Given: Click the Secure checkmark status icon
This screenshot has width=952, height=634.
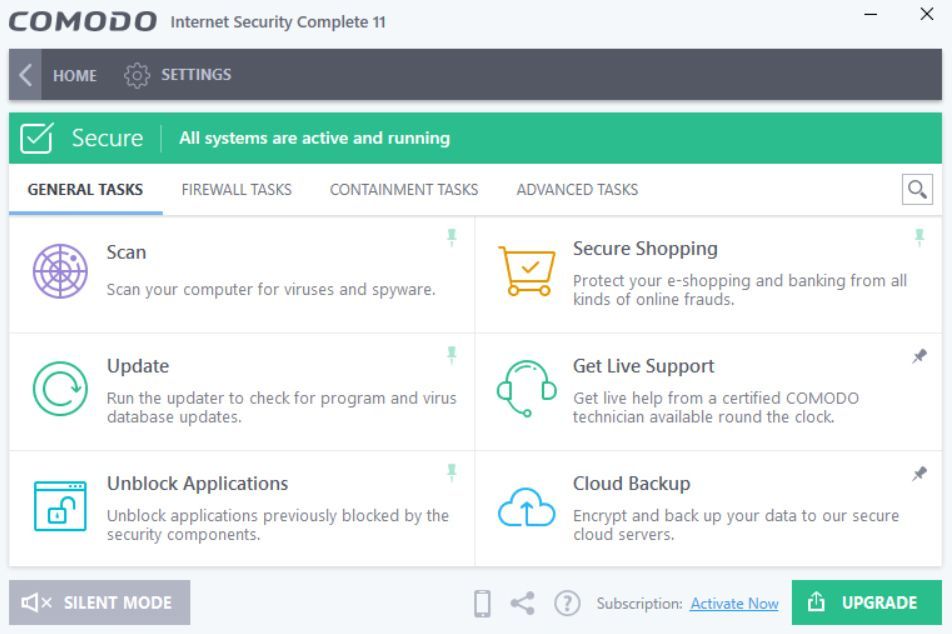Looking at the screenshot, I should (36, 138).
